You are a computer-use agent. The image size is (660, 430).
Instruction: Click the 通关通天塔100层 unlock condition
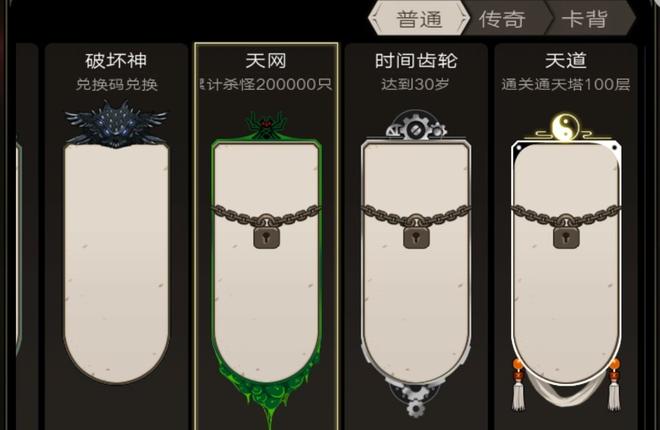(566, 85)
